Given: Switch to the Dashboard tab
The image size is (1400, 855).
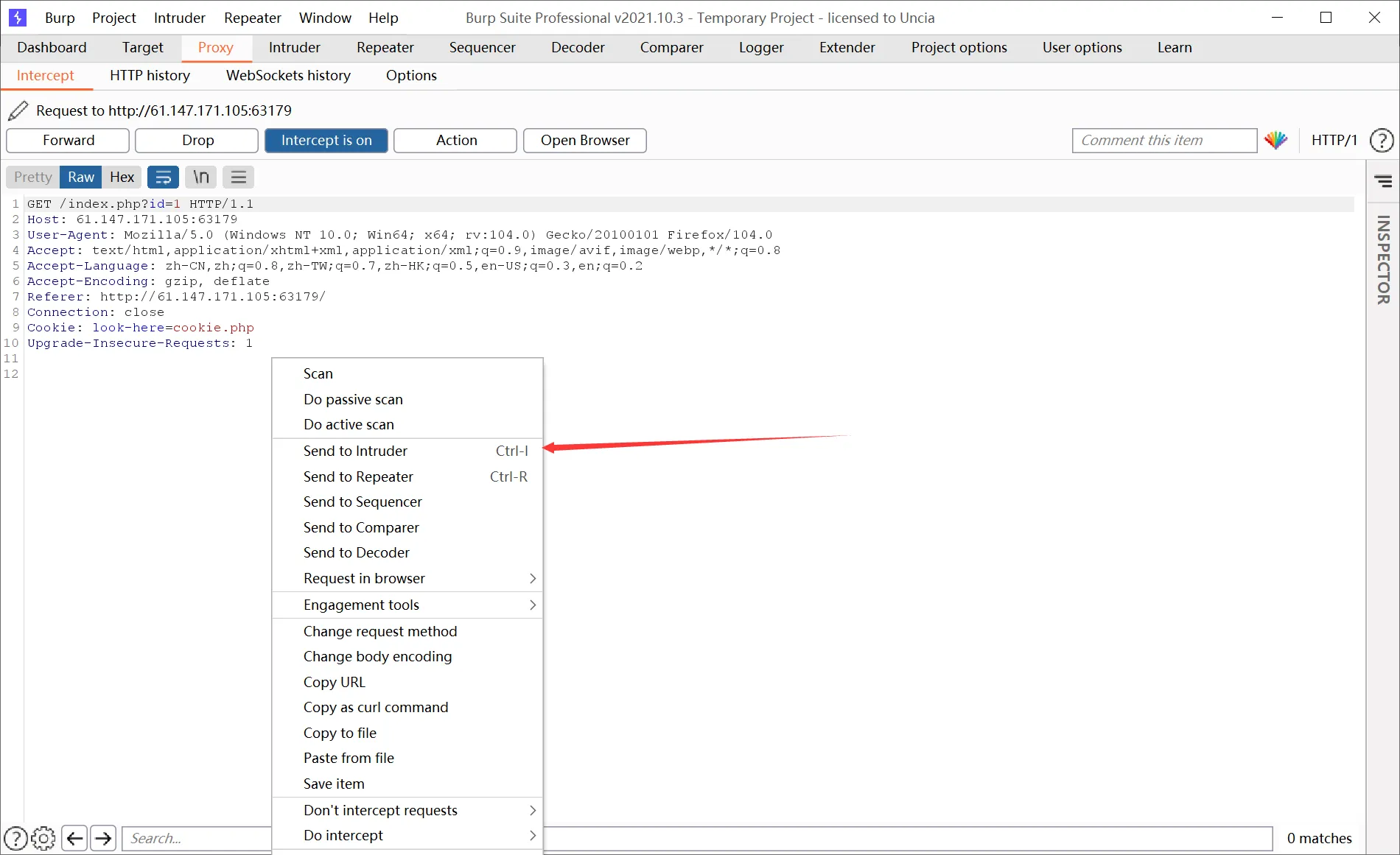Looking at the screenshot, I should (52, 47).
